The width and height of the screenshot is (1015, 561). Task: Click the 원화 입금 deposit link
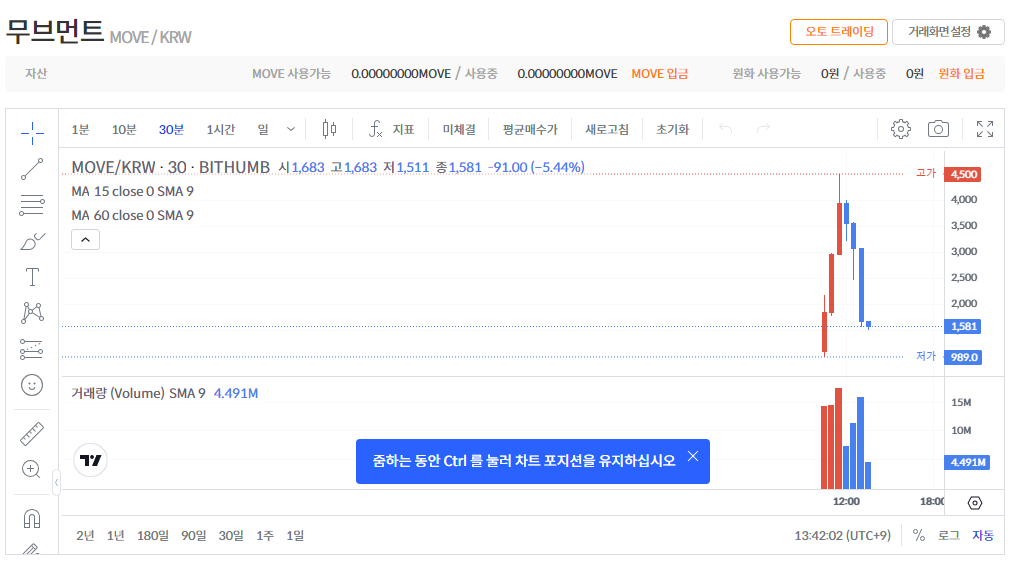coord(961,74)
